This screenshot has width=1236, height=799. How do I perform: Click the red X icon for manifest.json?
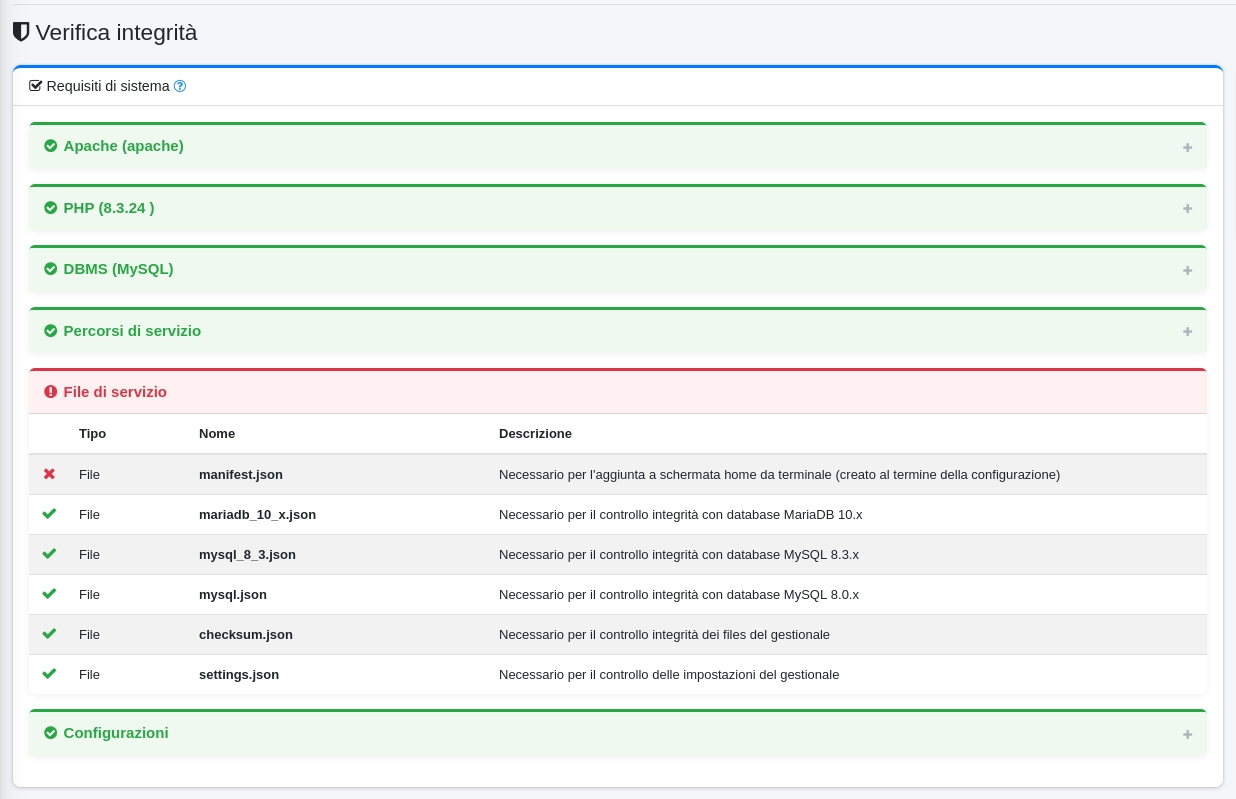49,474
